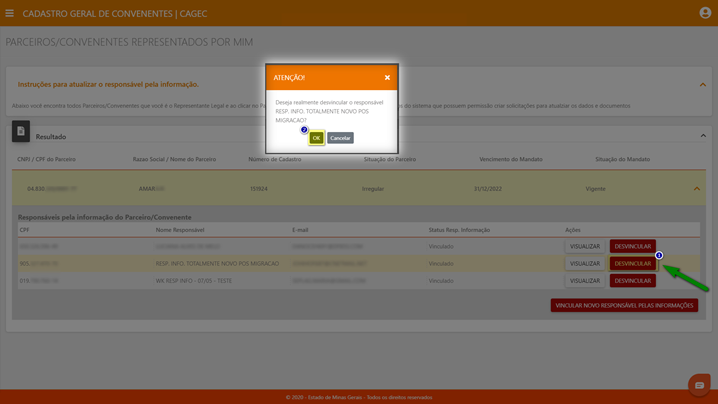Screen dimensions: 718x404
Task: Open the user profile account icon
Action: click(705, 13)
